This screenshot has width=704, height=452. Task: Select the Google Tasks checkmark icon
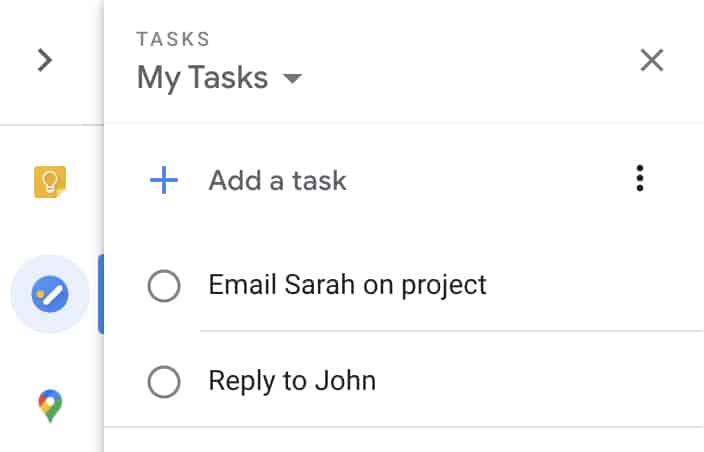point(50,294)
